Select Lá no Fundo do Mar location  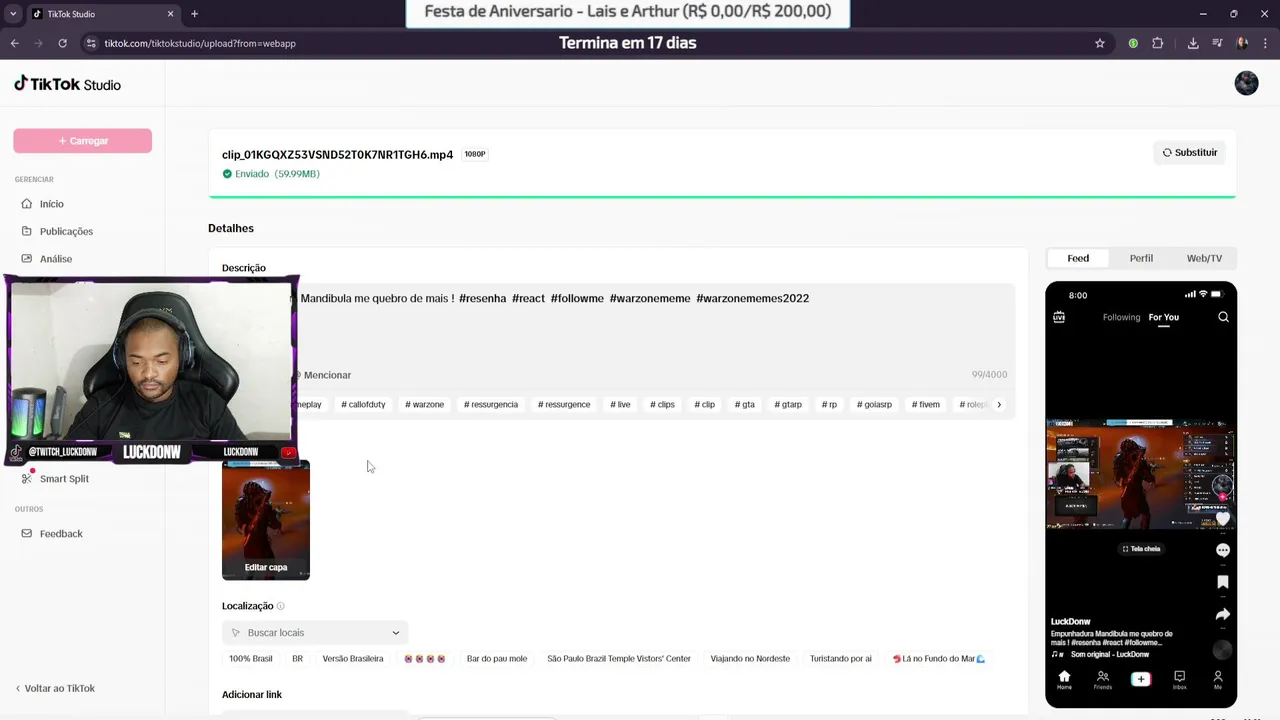coord(938,659)
